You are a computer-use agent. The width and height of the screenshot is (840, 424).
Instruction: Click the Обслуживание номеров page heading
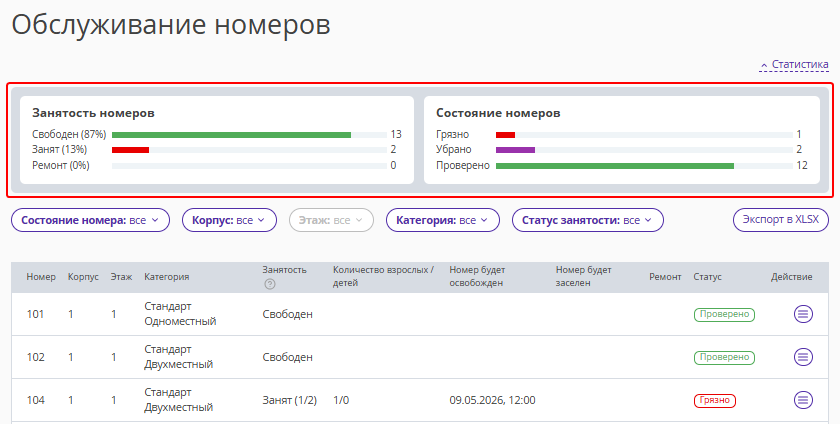[171, 25]
